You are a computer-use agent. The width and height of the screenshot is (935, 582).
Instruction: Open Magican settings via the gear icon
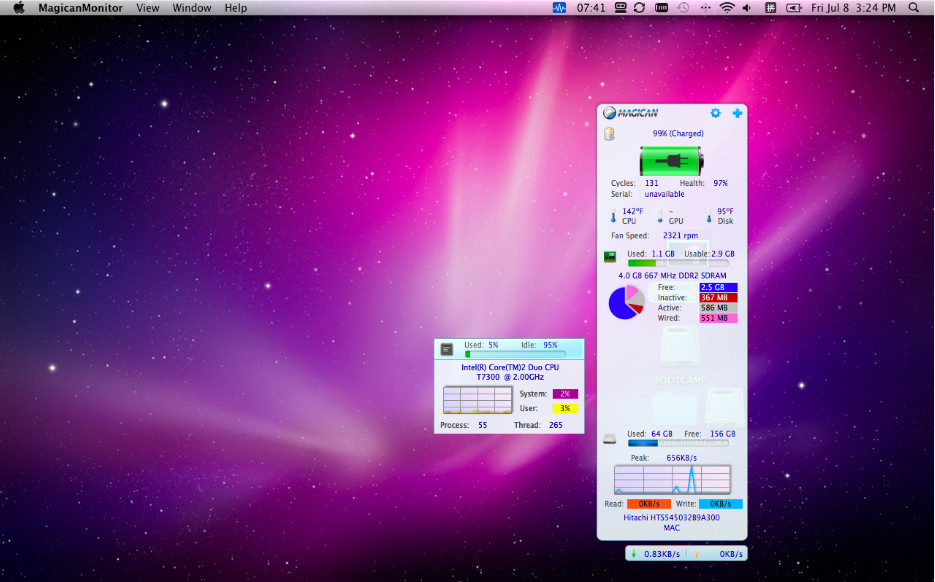click(x=715, y=113)
